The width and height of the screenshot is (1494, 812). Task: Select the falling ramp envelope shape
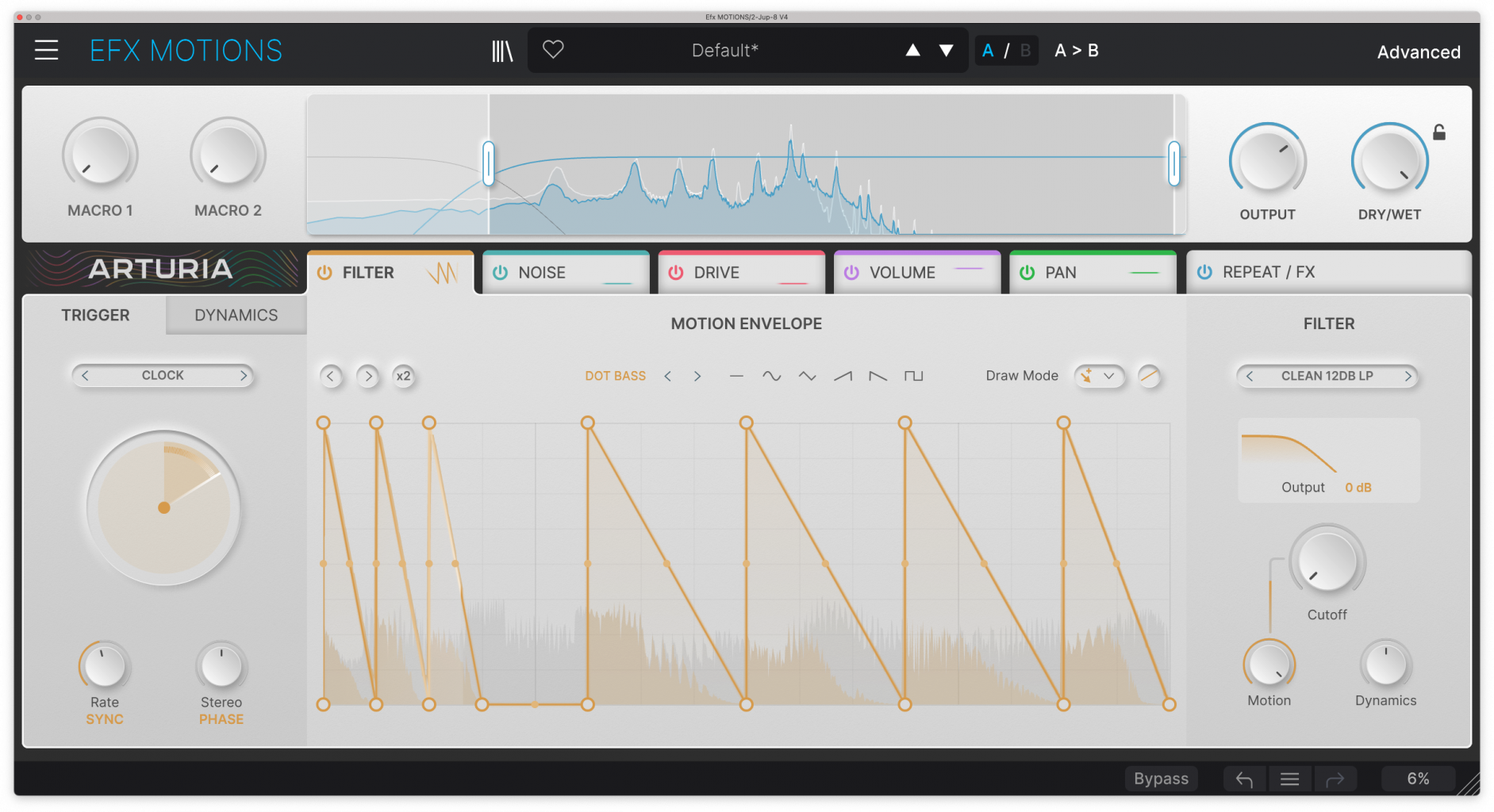[878, 376]
